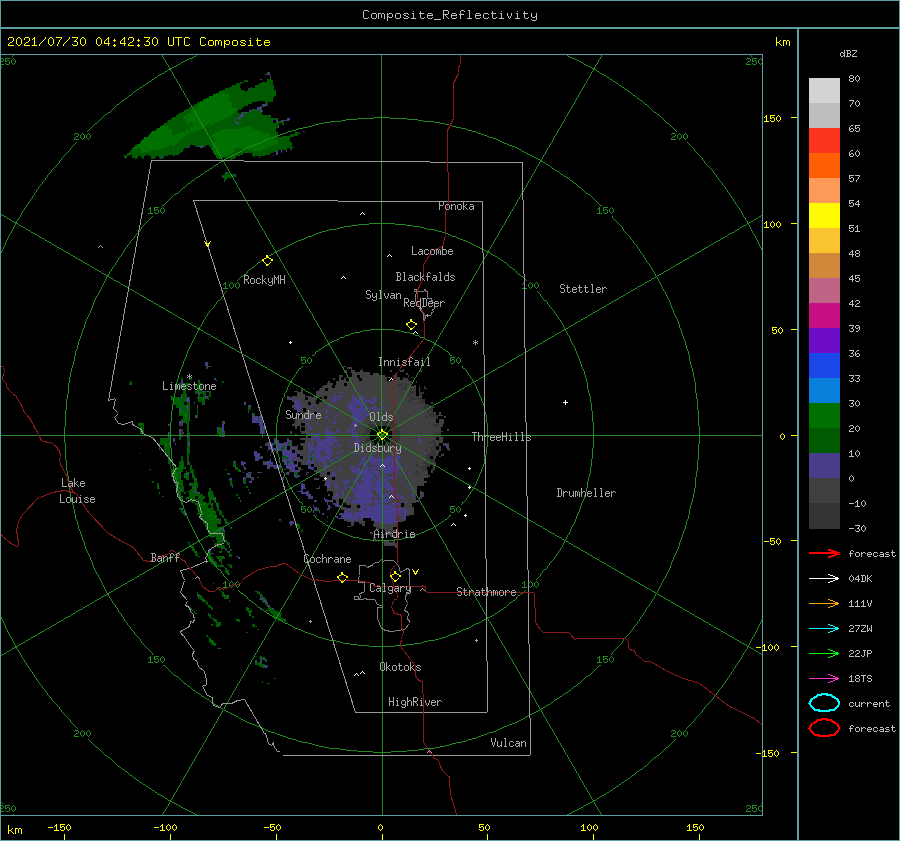Click the Lacombe town label

click(x=432, y=251)
